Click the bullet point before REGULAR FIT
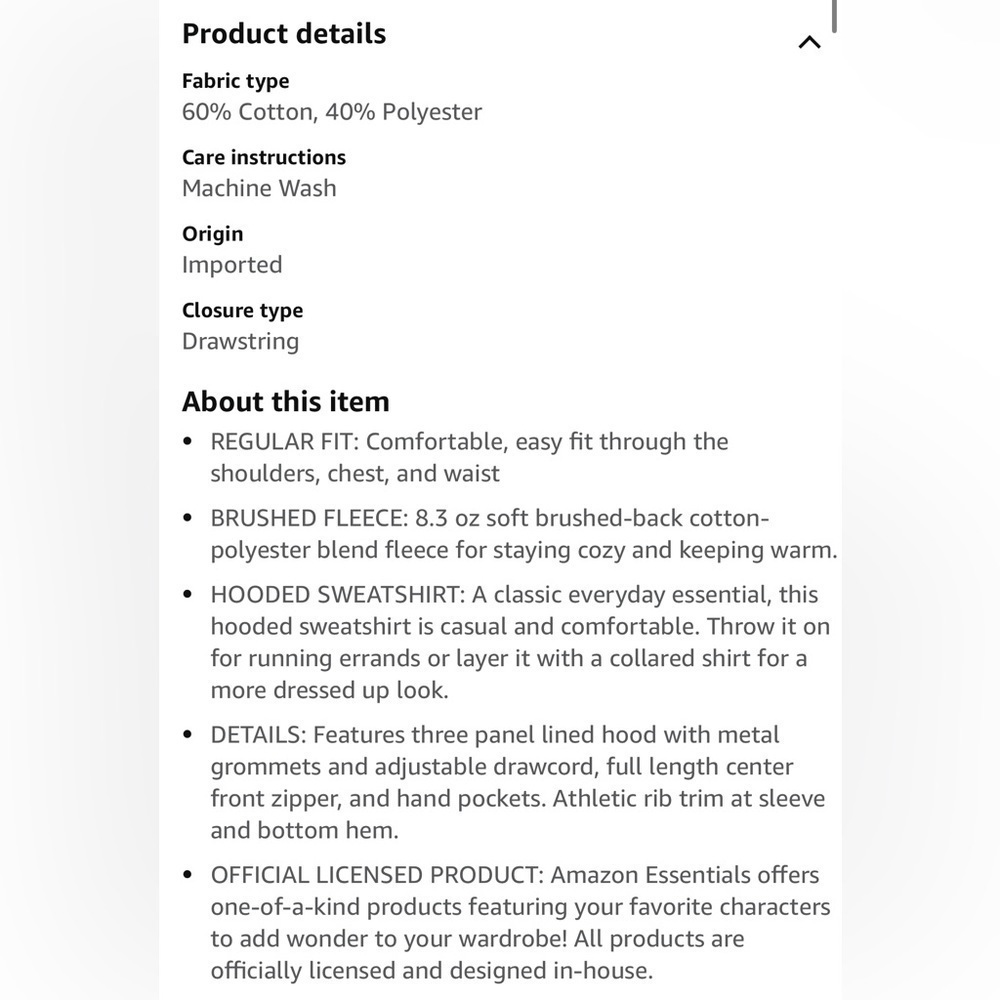This screenshot has height=1000, width=1000. click(x=187, y=441)
